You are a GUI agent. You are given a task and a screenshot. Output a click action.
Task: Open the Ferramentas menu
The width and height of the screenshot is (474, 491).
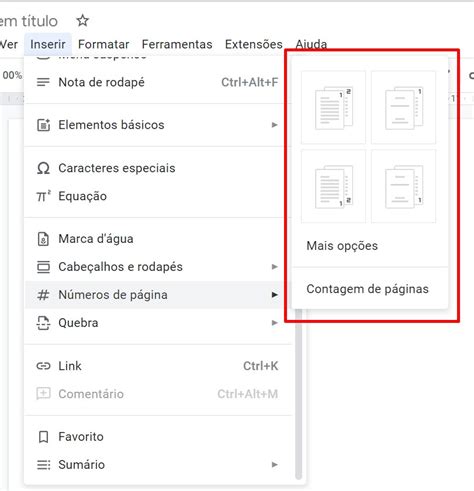coord(177,44)
